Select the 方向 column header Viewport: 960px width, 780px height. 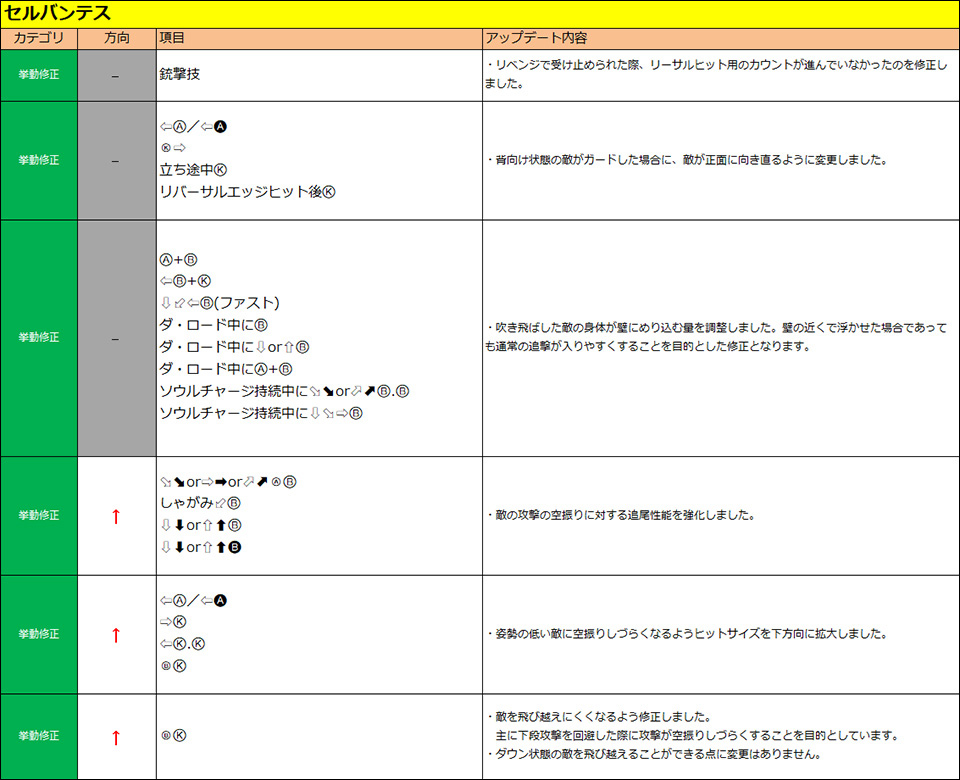116,38
